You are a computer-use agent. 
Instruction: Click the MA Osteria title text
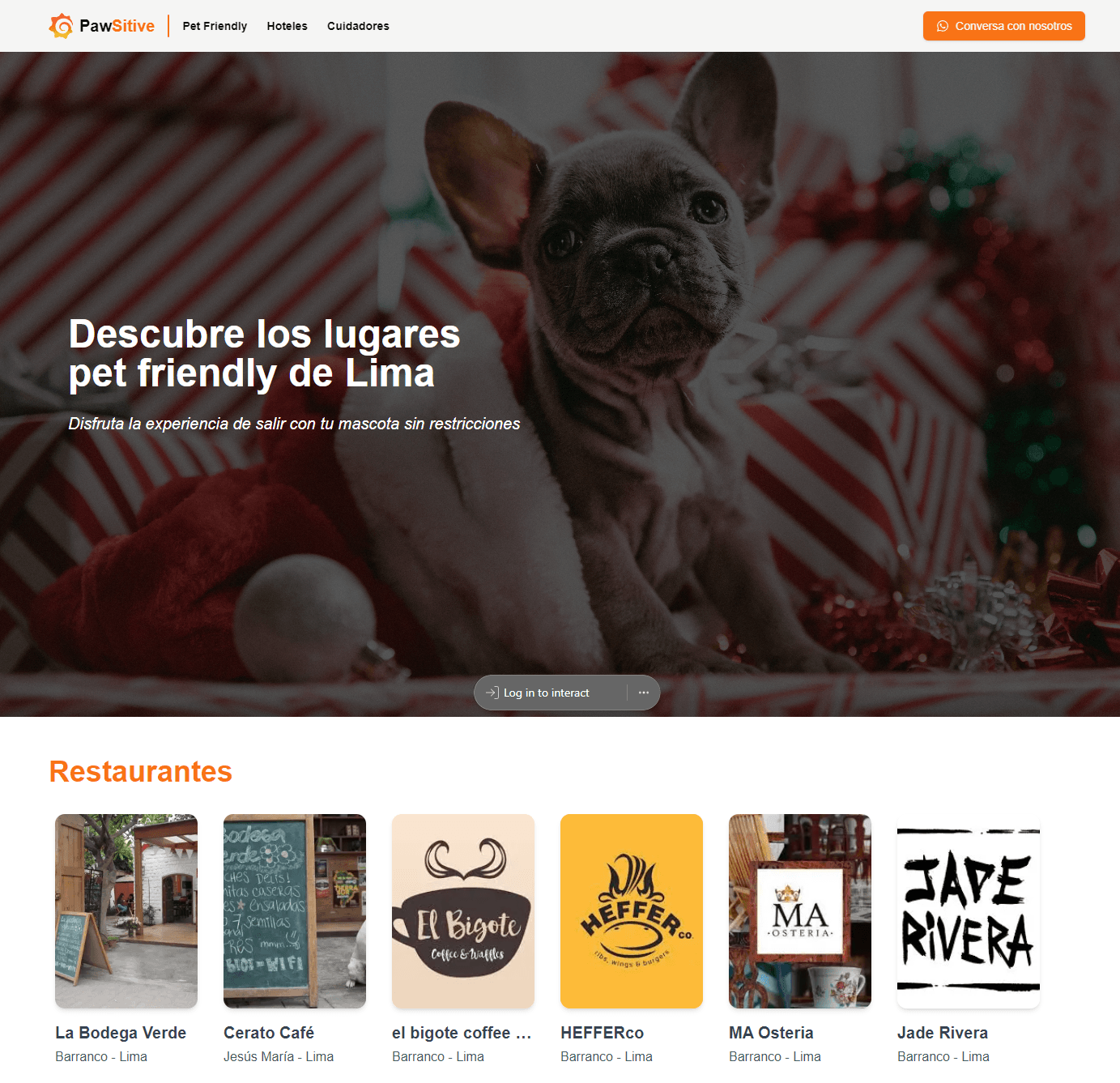[771, 1033]
